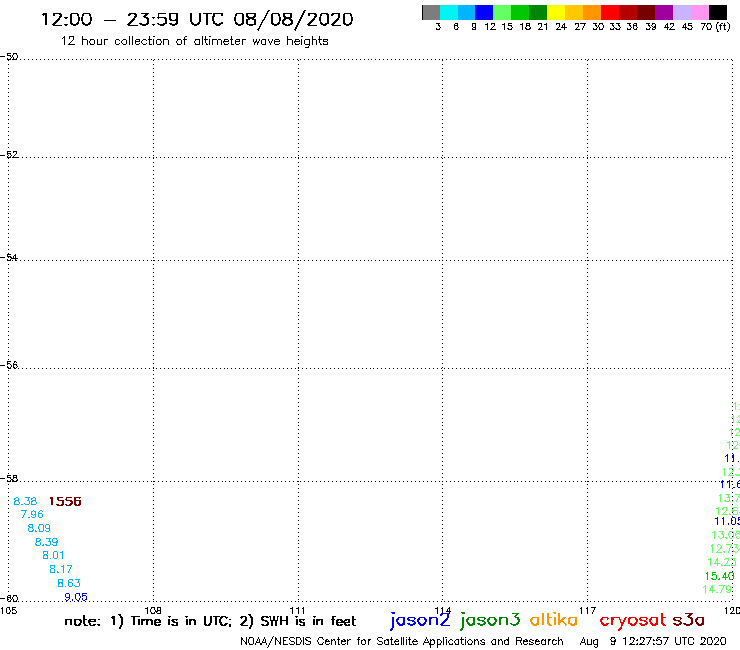This screenshot has height=650, width=740.
Task: Click the longitude axis label '108'
Action: tap(153, 611)
